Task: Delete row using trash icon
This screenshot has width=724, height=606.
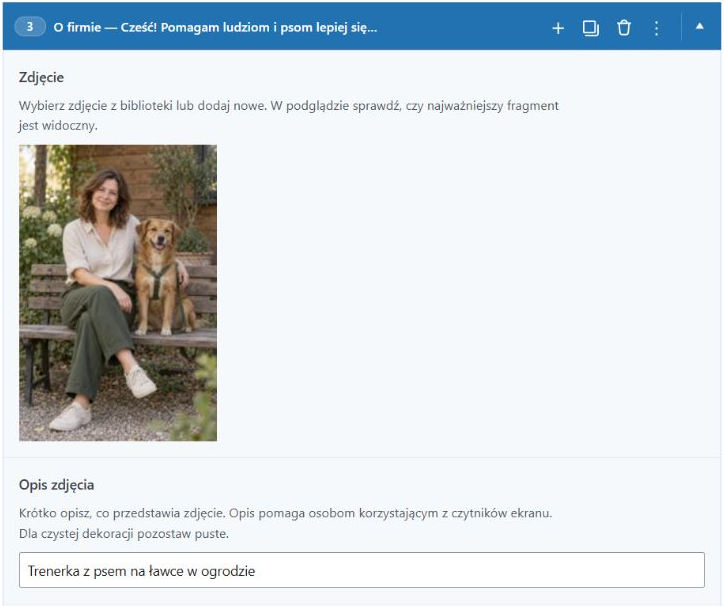Action: coord(624,28)
